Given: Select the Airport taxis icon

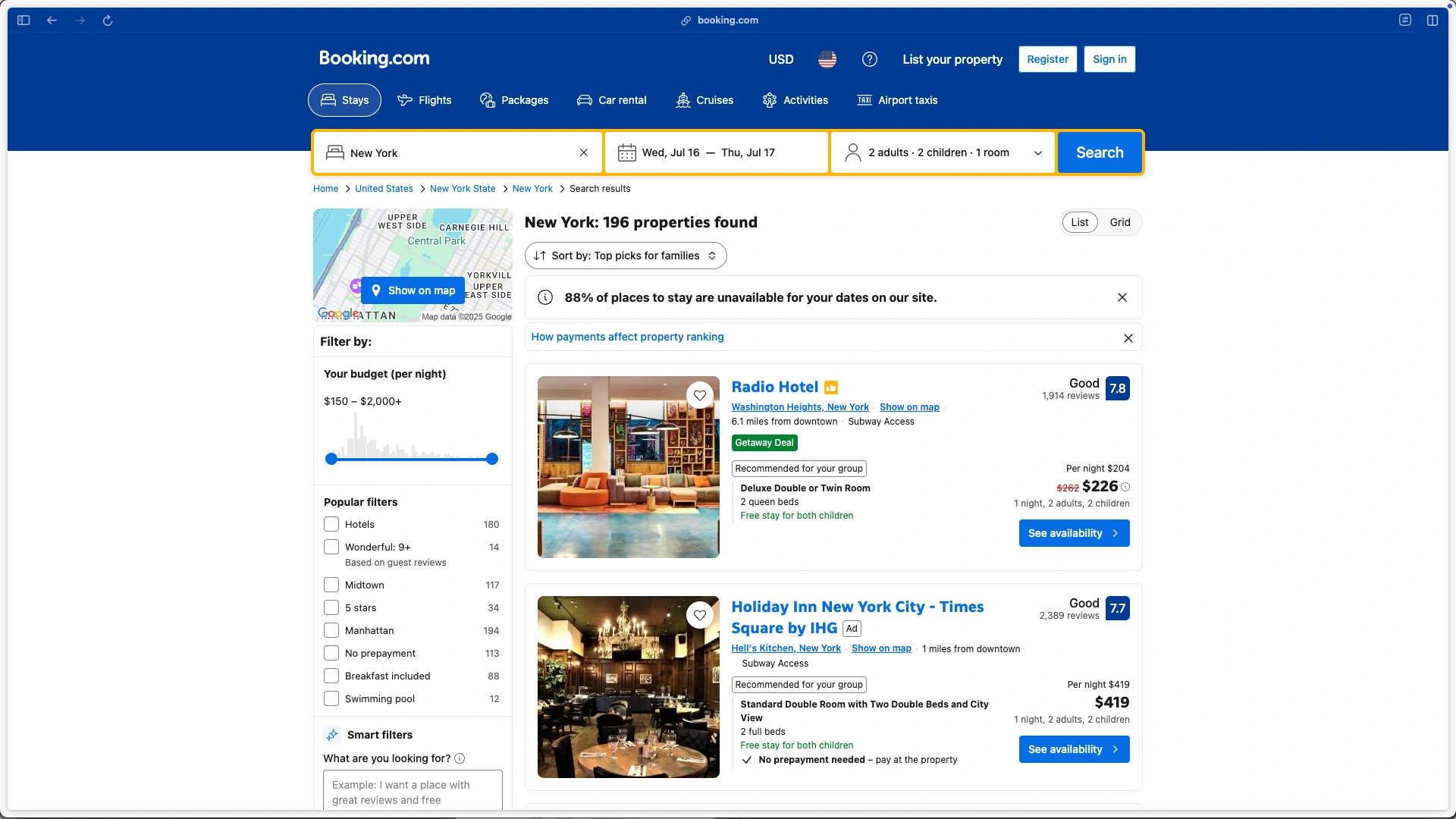Looking at the screenshot, I should [864, 99].
